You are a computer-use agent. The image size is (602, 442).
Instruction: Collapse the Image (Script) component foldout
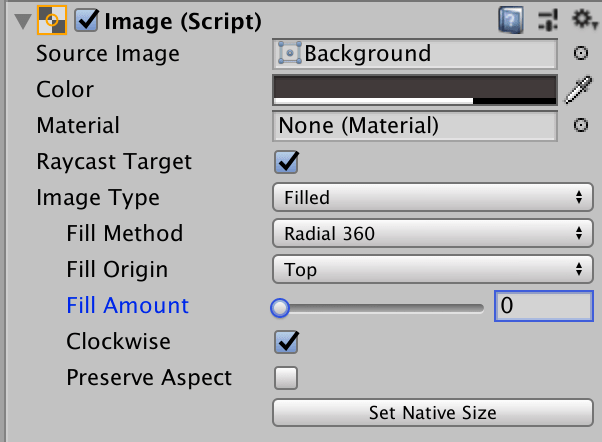click(x=23, y=21)
